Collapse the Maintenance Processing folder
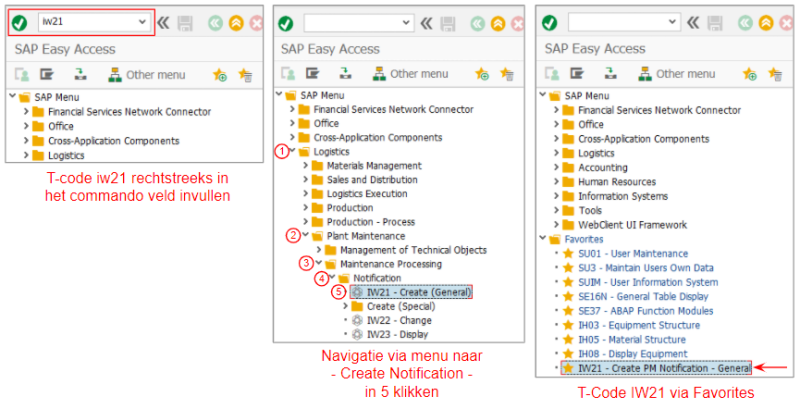Image resolution: width=800 pixels, height=409 pixels. [319, 264]
